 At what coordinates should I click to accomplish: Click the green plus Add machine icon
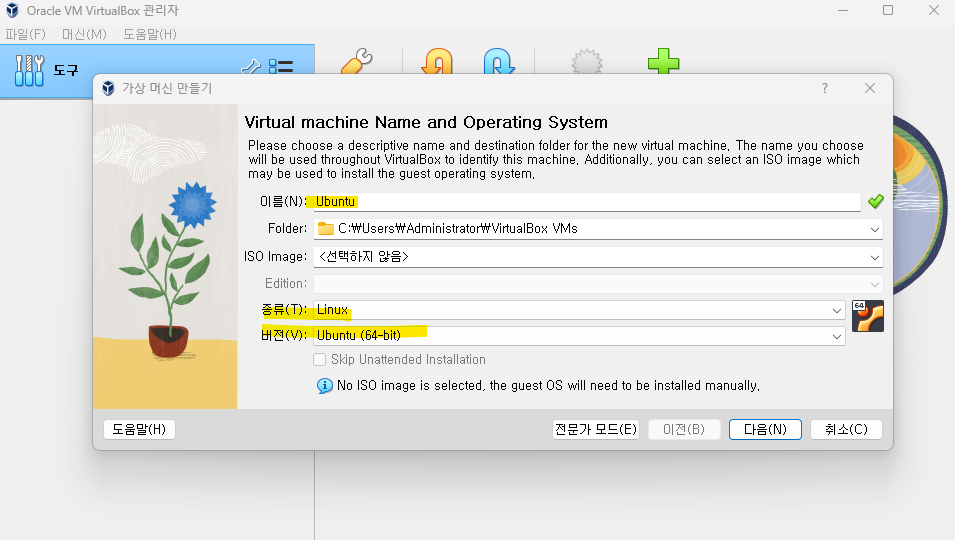pyautogui.click(x=663, y=61)
